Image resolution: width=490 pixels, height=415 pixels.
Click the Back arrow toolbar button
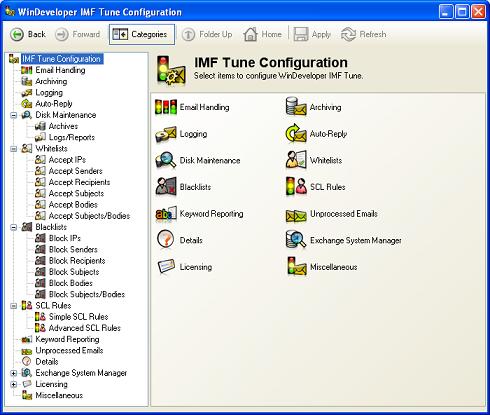click(x=27, y=34)
